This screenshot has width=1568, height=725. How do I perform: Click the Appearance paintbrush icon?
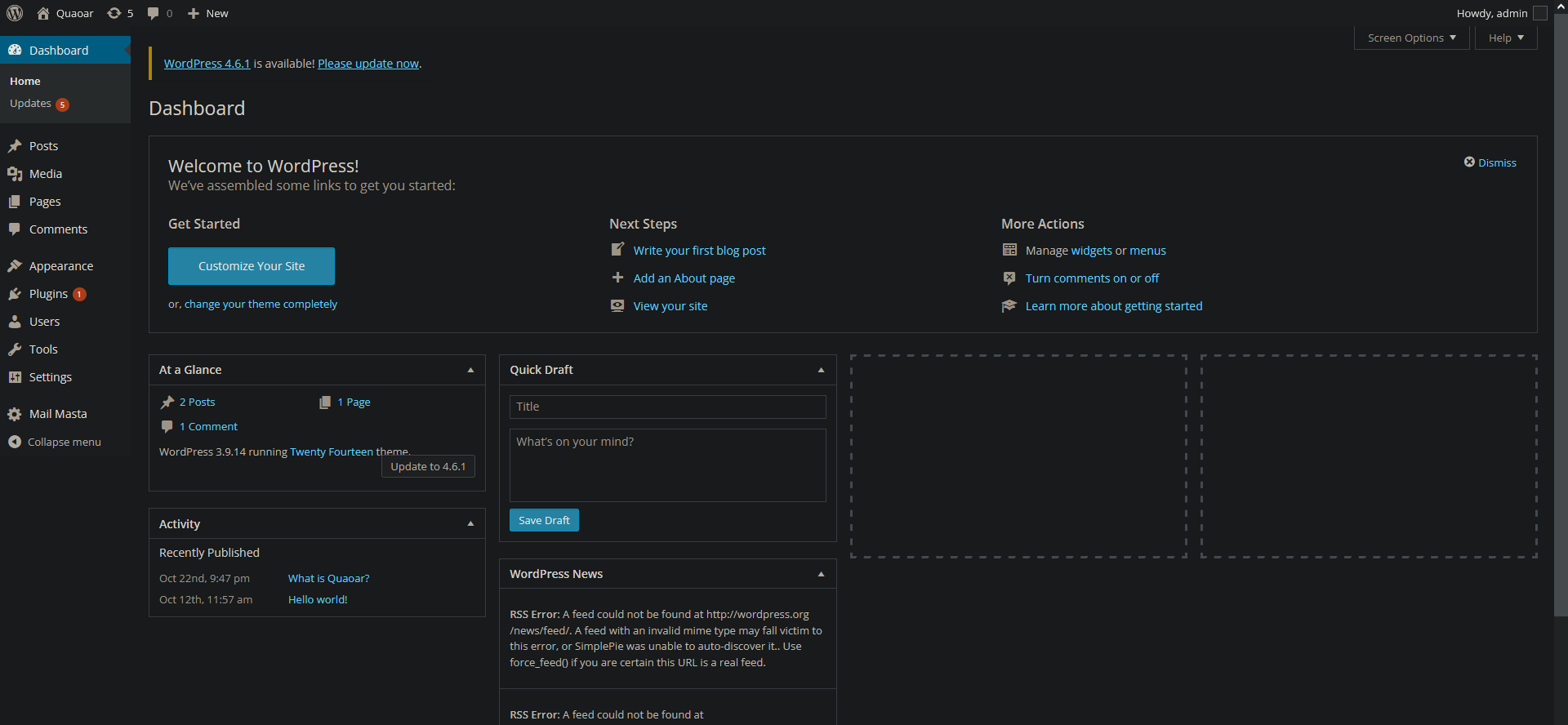pos(15,266)
